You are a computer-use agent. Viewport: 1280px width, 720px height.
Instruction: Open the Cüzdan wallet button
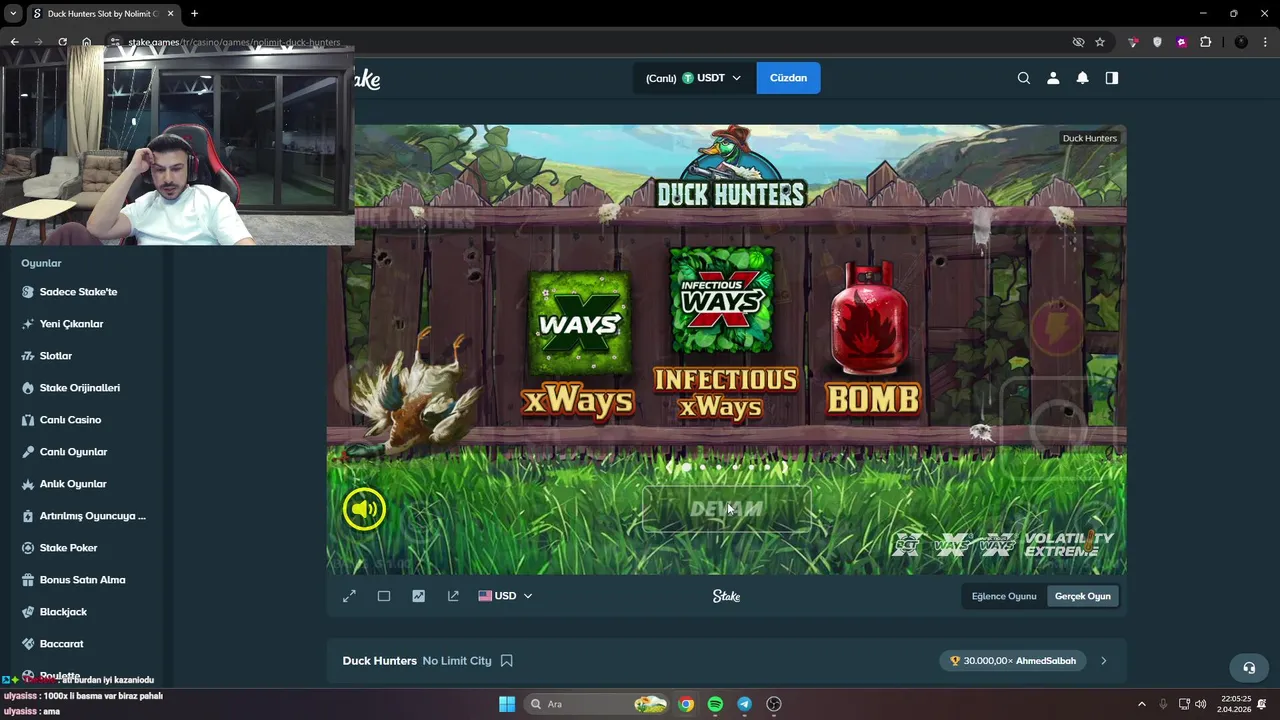tap(788, 78)
